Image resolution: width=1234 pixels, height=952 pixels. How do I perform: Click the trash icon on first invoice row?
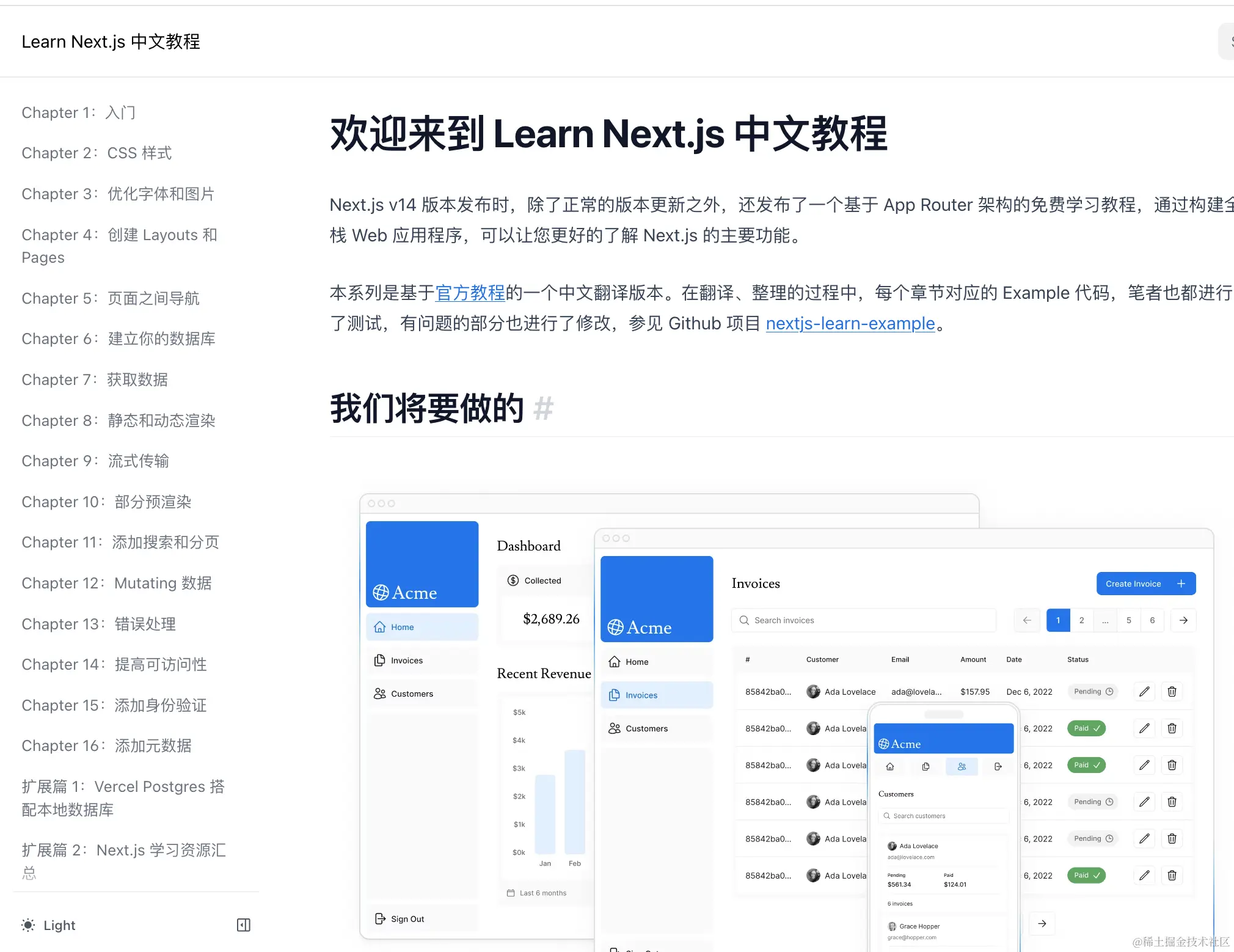(1172, 692)
